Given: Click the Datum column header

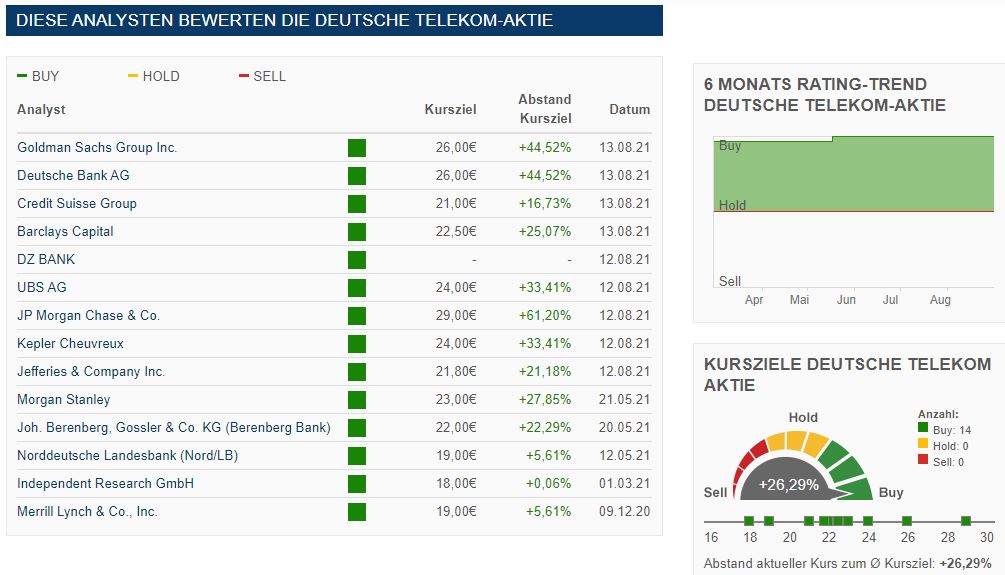Looking at the screenshot, I should click(629, 110).
